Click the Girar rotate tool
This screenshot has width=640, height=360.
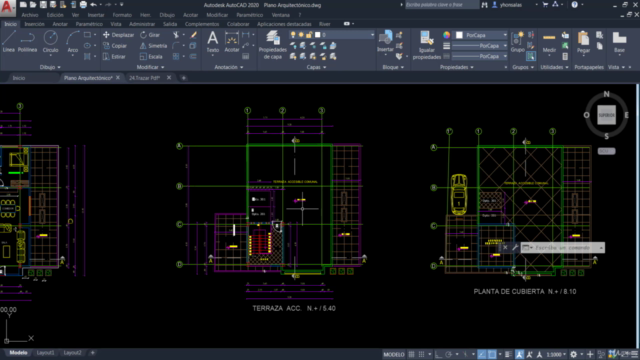(x=150, y=35)
